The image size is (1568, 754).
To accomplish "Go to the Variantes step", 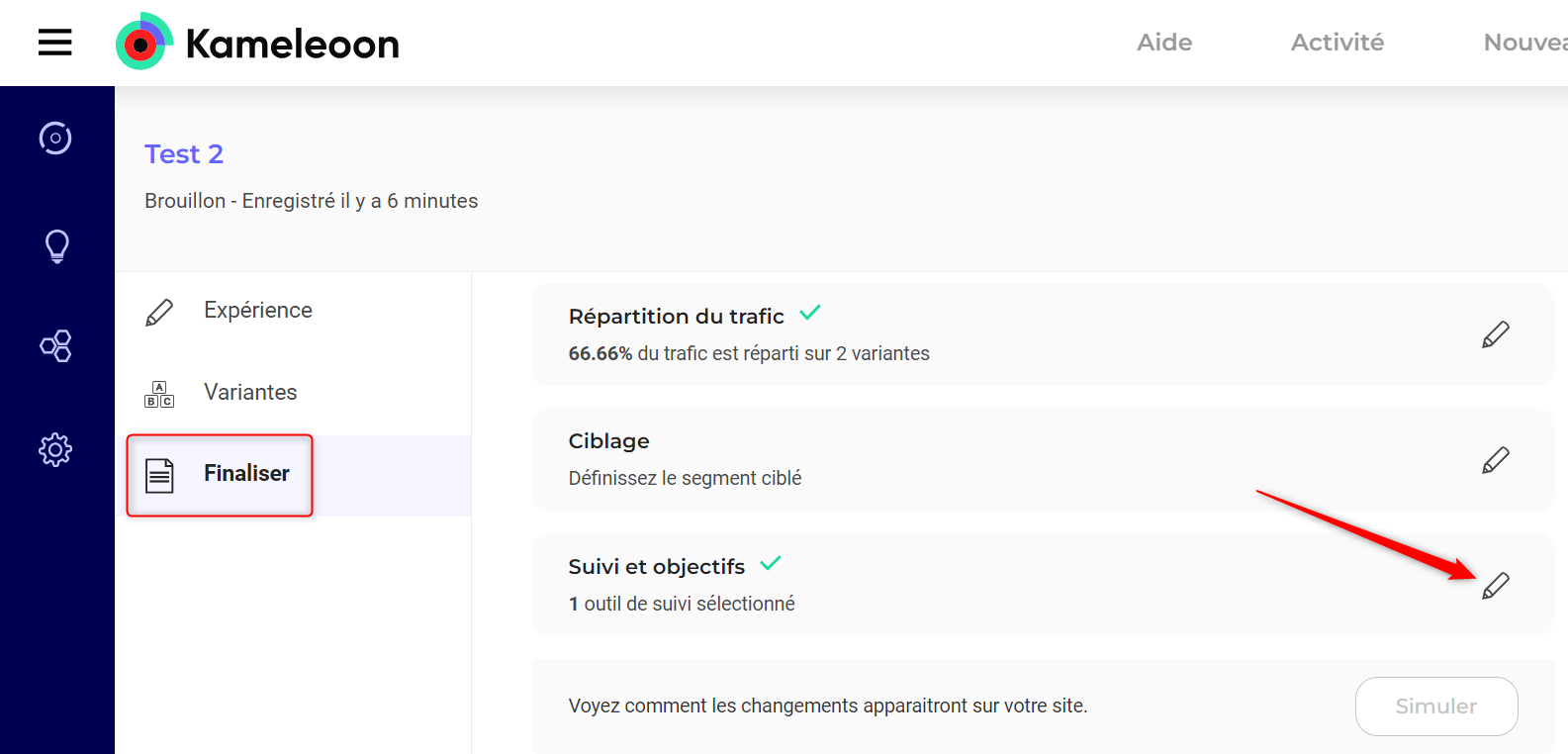I will click(250, 393).
